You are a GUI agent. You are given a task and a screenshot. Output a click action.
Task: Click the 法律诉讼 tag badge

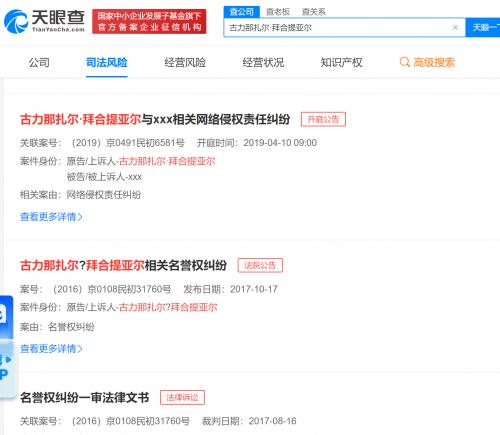coord(182,397)
